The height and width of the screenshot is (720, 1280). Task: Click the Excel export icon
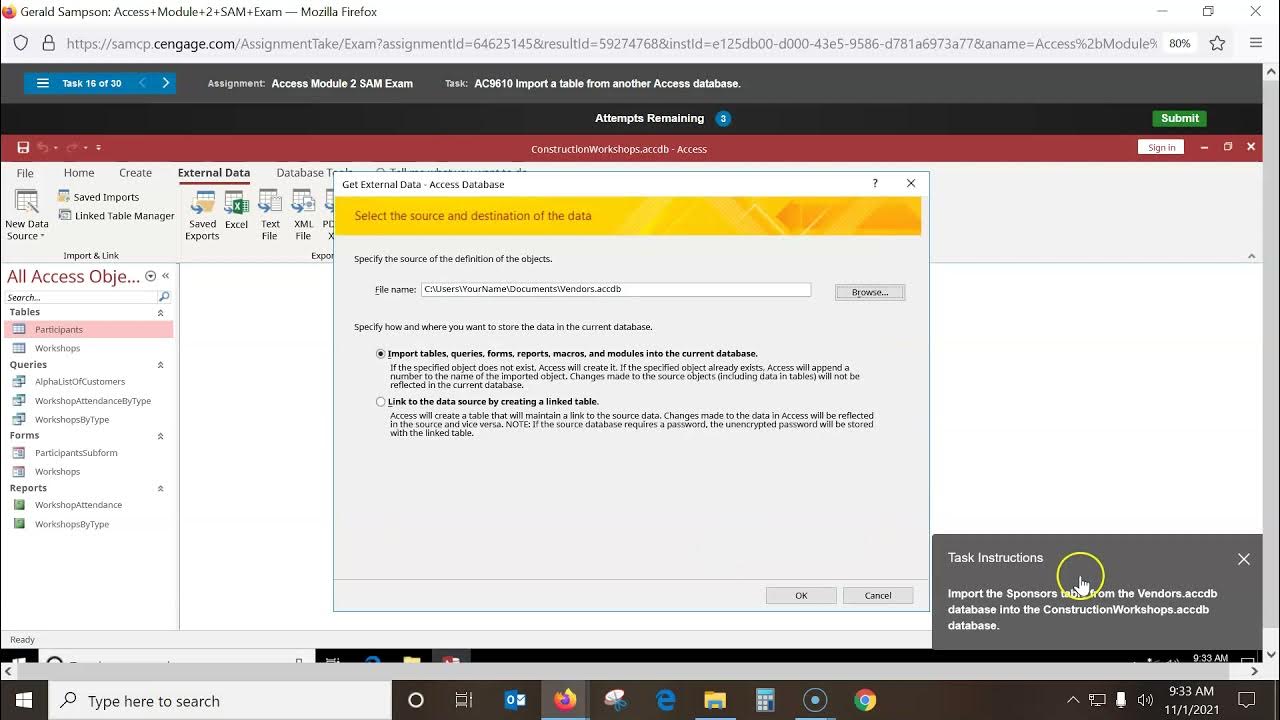point(237,210)
